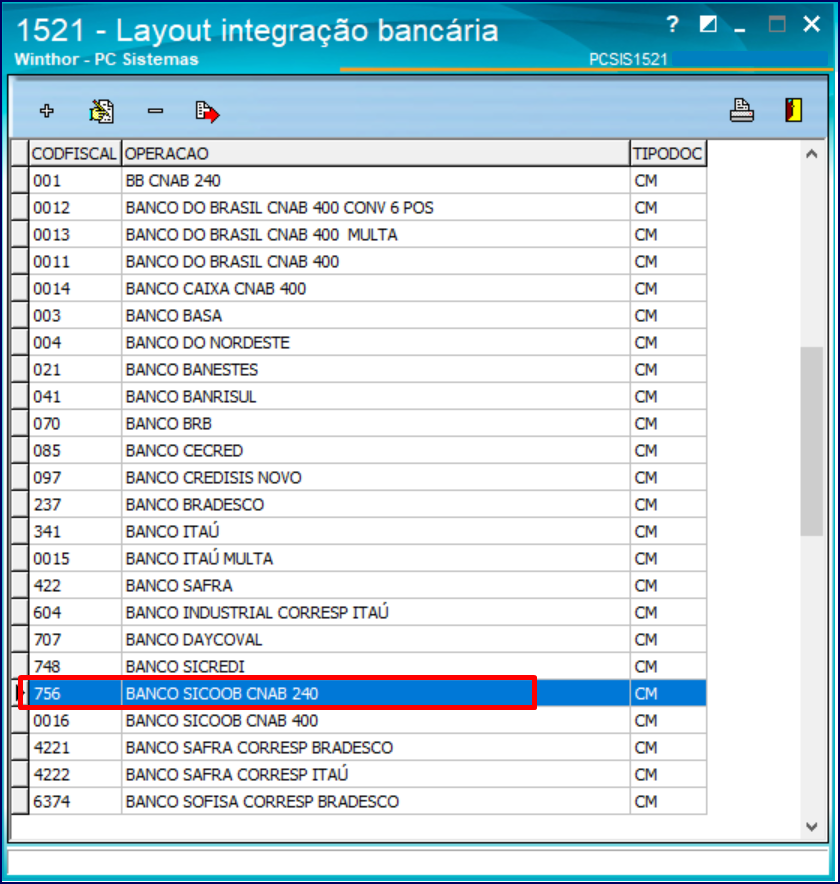Select code 341 BANCO ITAÚ row
This screenshot has height=884, width=840.
(368, 532)
